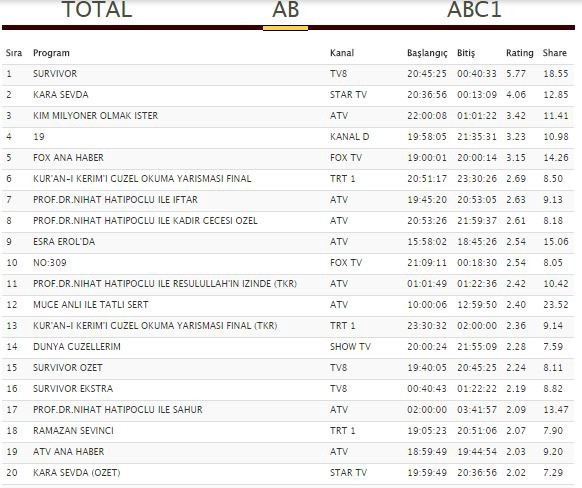
Task: Select STAR TV channel in KARA SEVDA (OZET) row
Action: pos(348,472)
